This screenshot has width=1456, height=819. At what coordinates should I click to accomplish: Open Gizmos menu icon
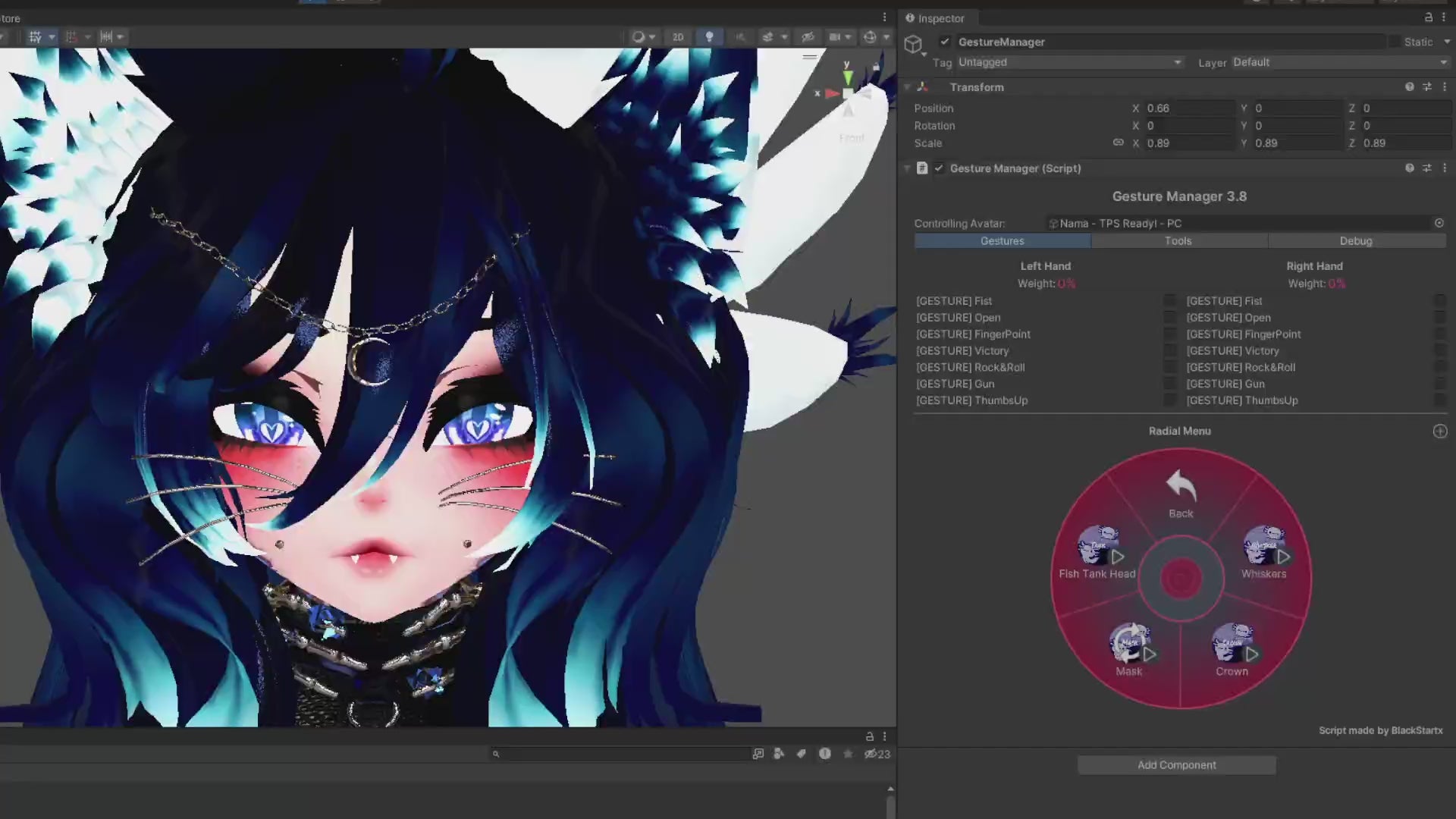point(870,36)
